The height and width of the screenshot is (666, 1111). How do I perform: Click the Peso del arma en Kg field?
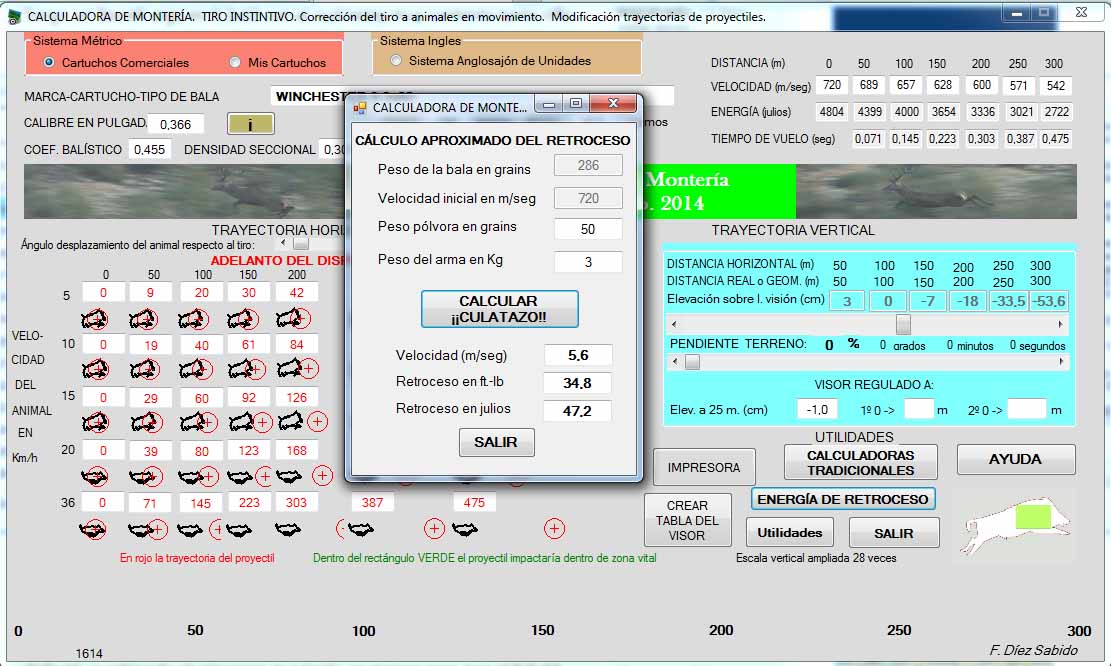(588, 262)
